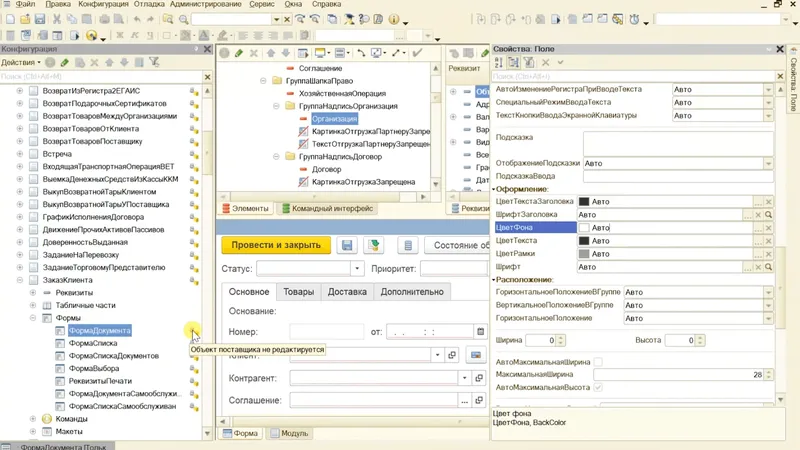
Task: Collapse the Формы tree node
Action: (x=33, y=317)
